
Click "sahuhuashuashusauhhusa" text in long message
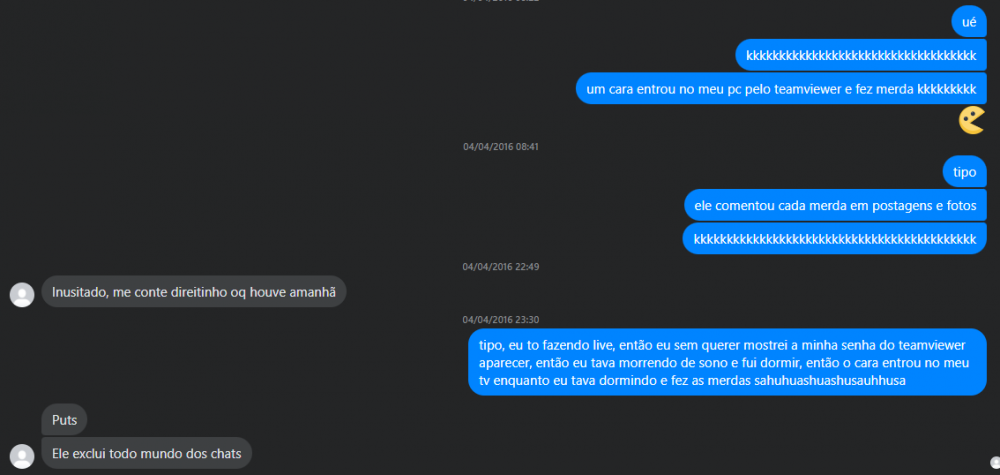coord(830,381)
